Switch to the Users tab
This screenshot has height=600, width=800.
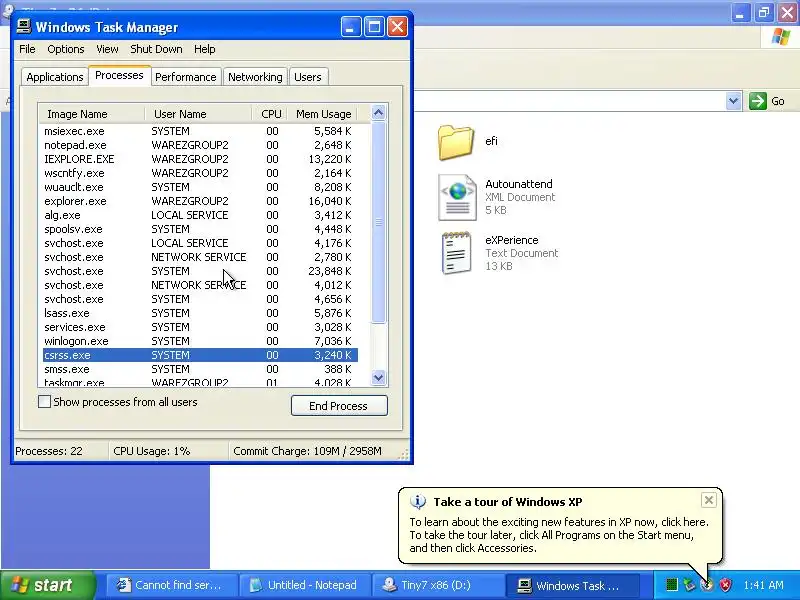(x=308, y=77)
